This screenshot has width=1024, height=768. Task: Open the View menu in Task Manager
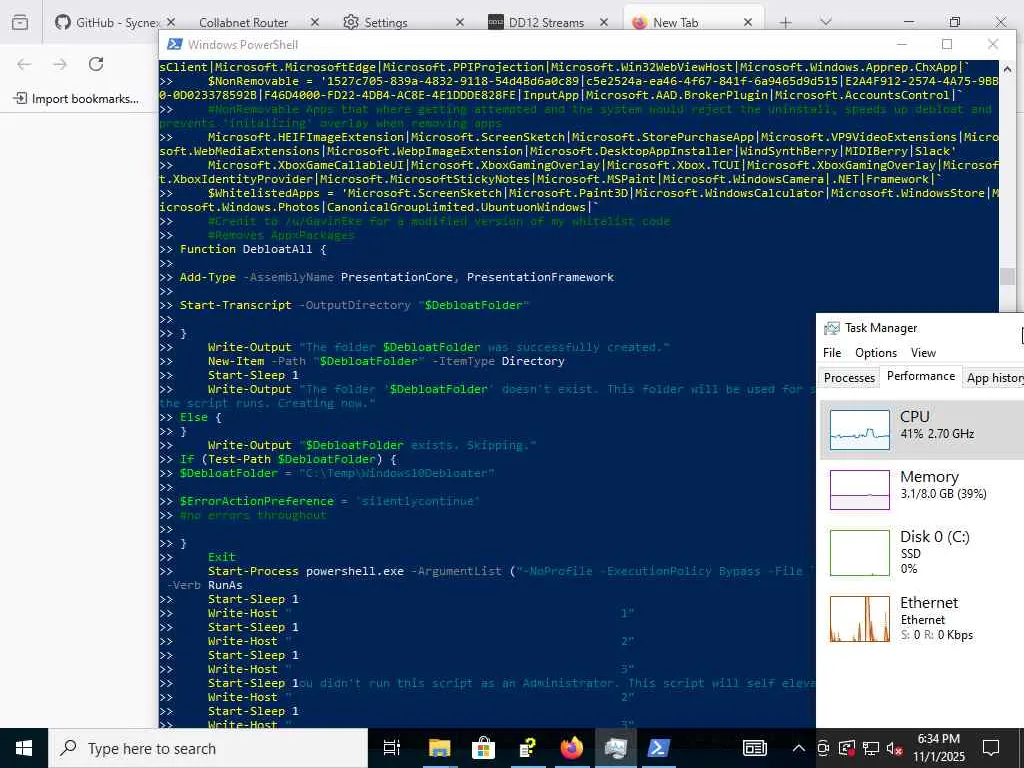coord(923,353)
